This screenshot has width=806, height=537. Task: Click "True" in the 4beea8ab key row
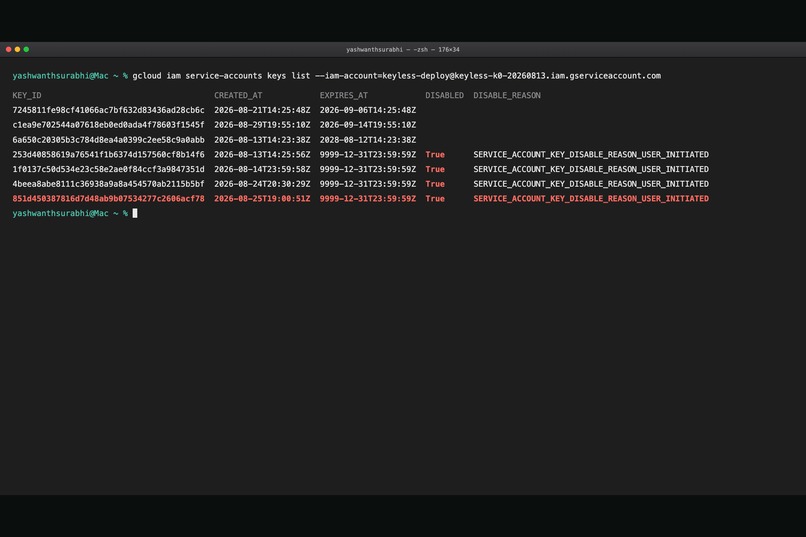coord(435,184)
